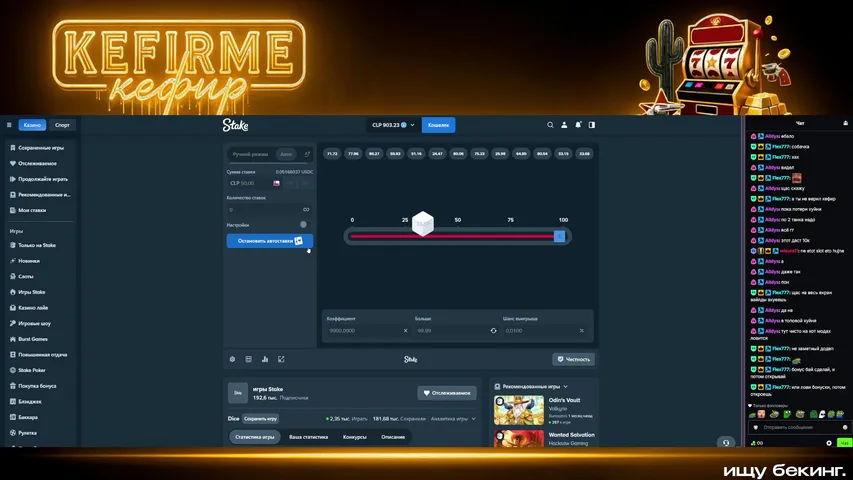Open the Честность fairness button
Screen dimensions: 853x480
tap(573, 359)
